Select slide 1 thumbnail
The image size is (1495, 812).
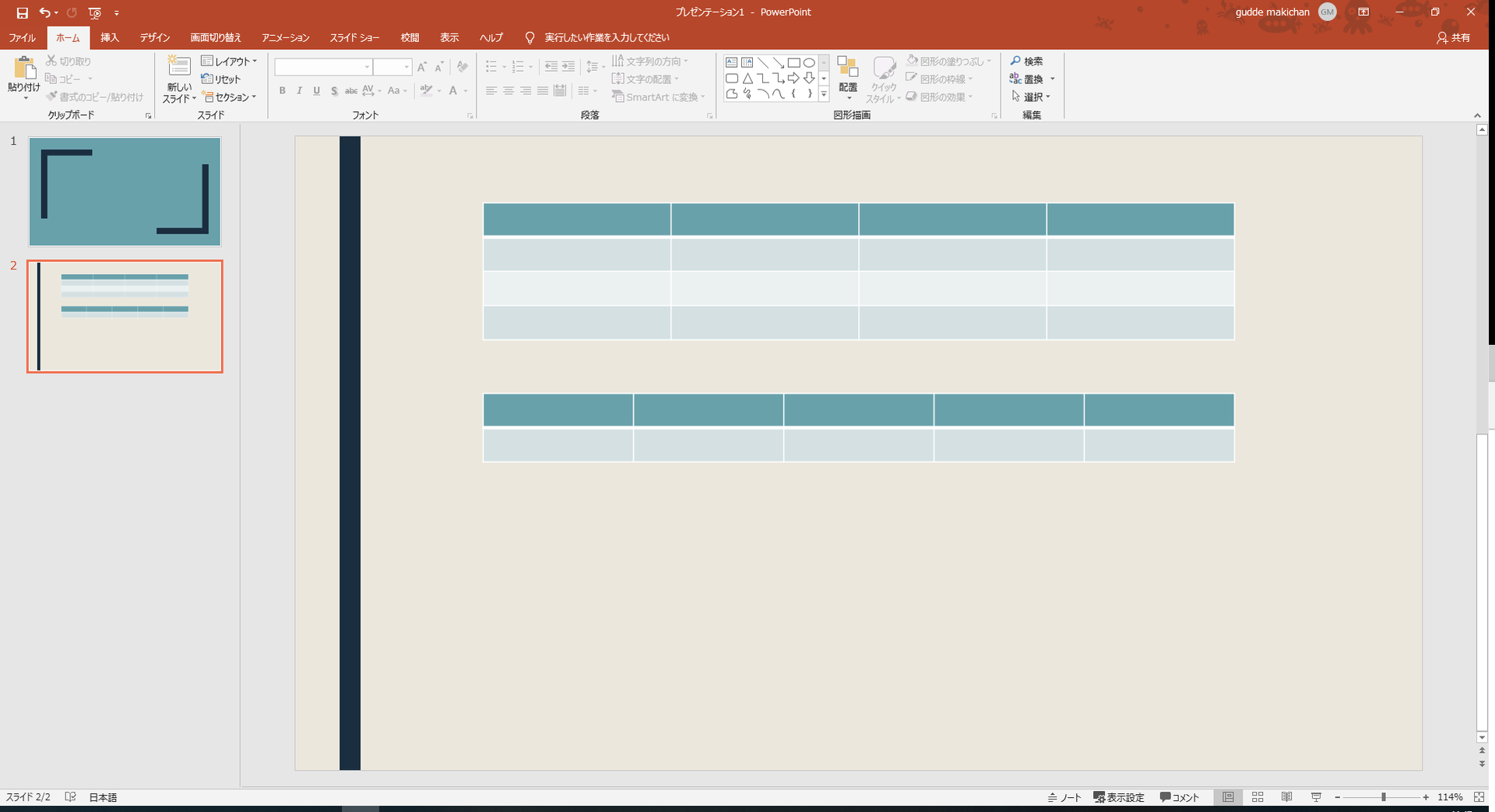pos(125,192)
